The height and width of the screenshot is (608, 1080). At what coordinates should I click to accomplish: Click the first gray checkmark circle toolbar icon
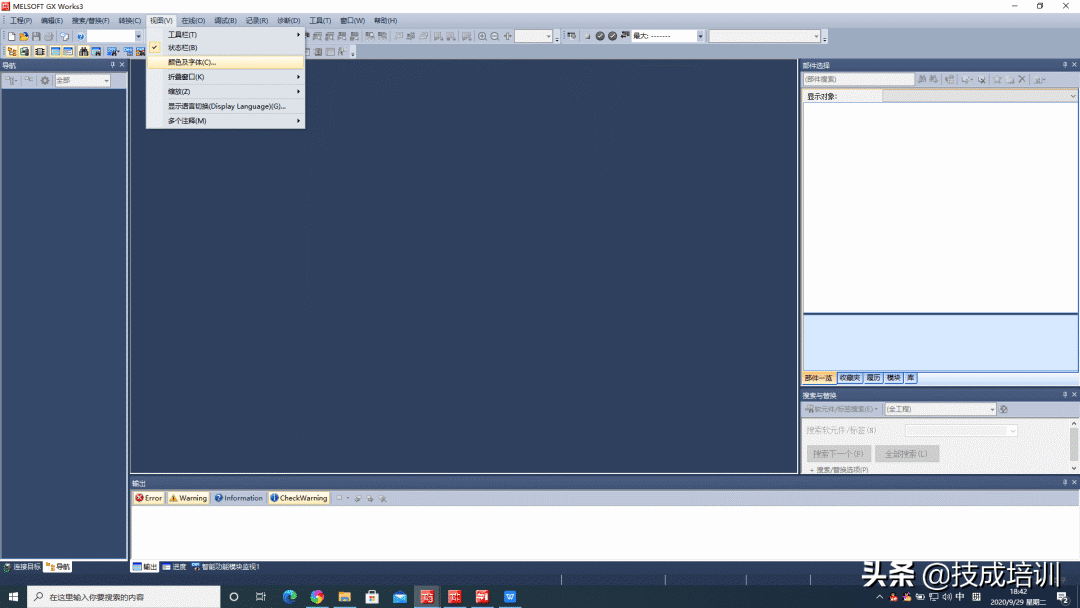point(600,36)
